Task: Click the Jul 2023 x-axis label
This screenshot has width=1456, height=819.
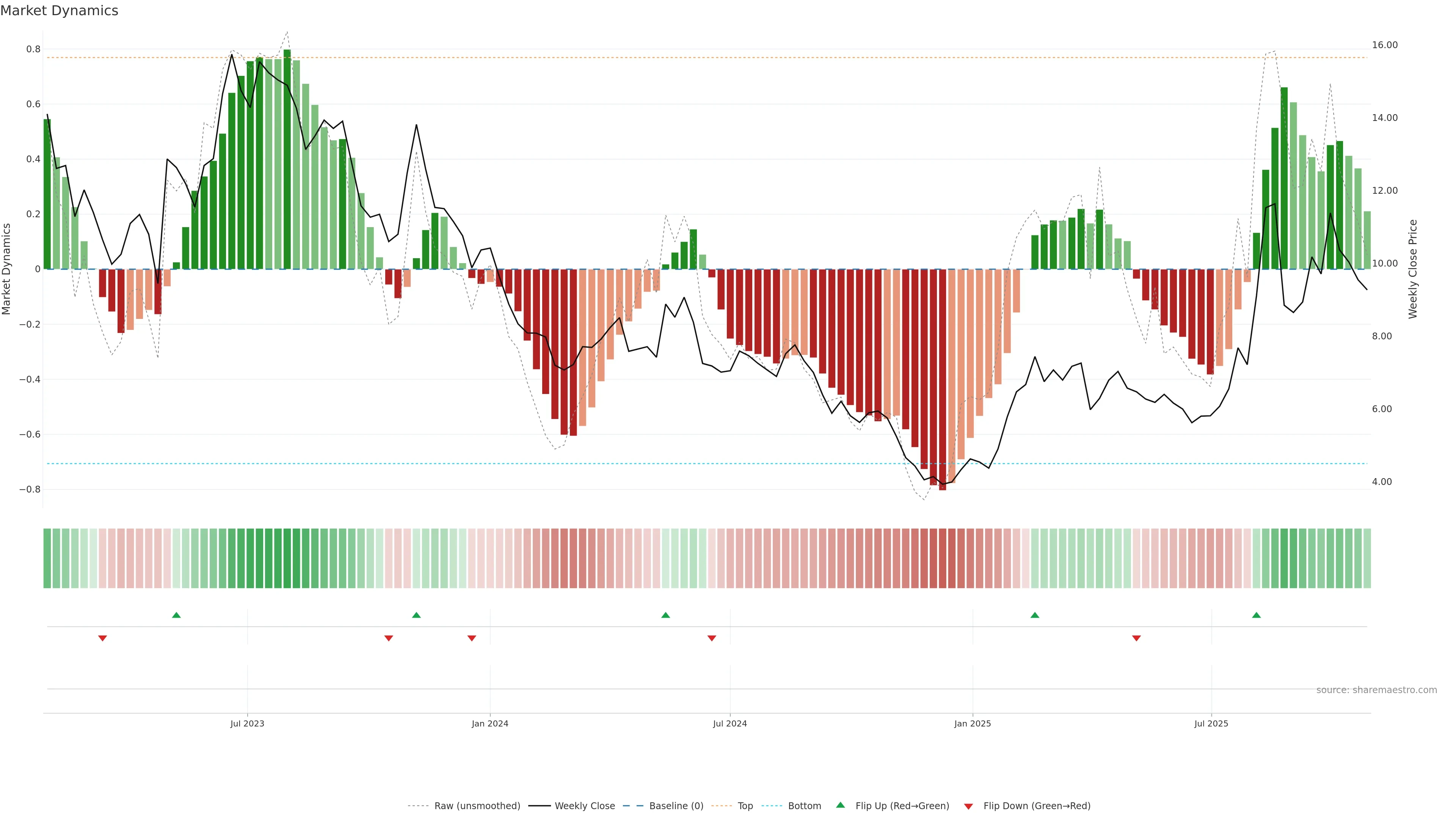Action: tap(247, 723)
